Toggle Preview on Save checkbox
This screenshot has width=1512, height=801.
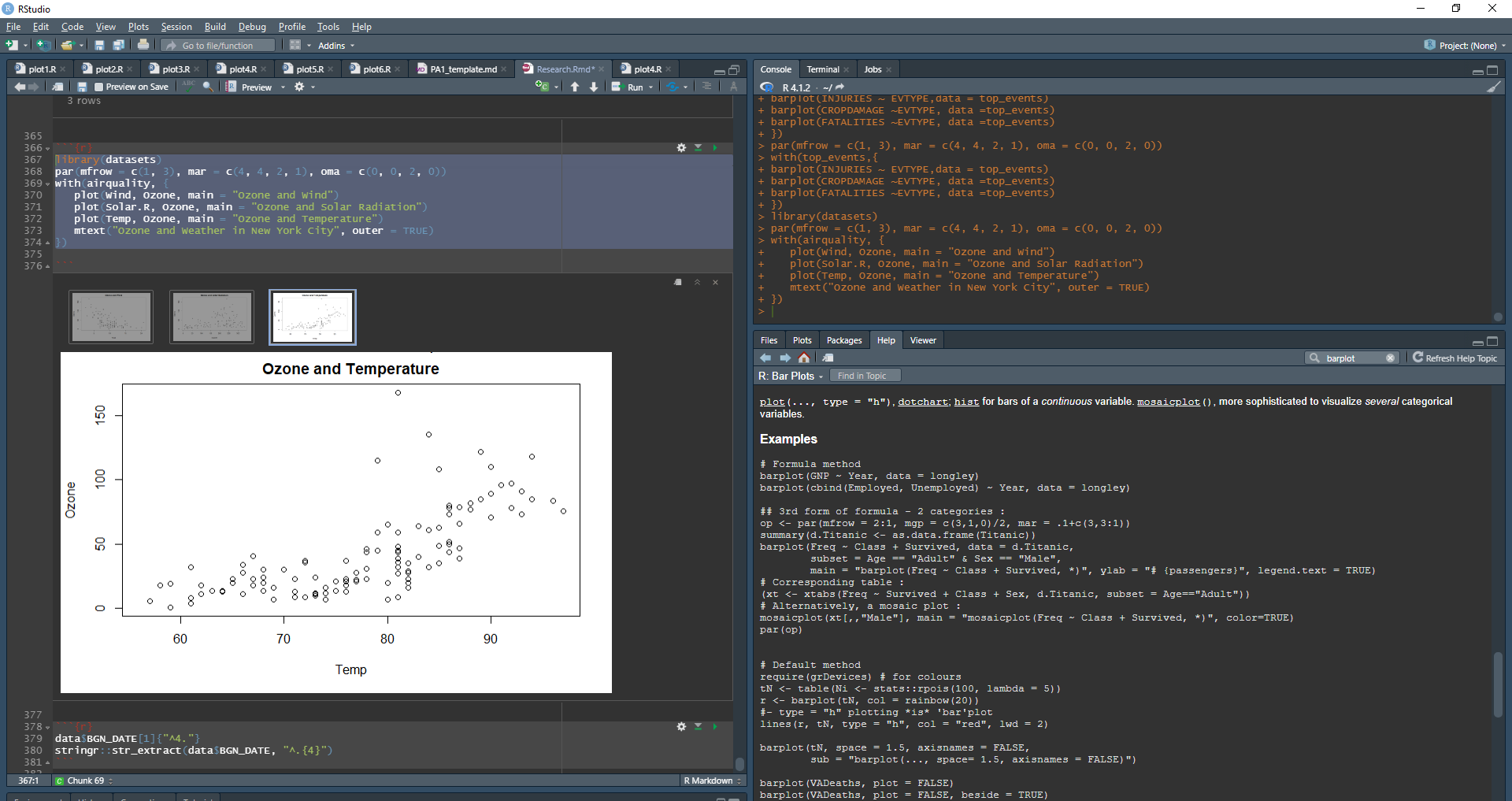[x=98, y=87]
